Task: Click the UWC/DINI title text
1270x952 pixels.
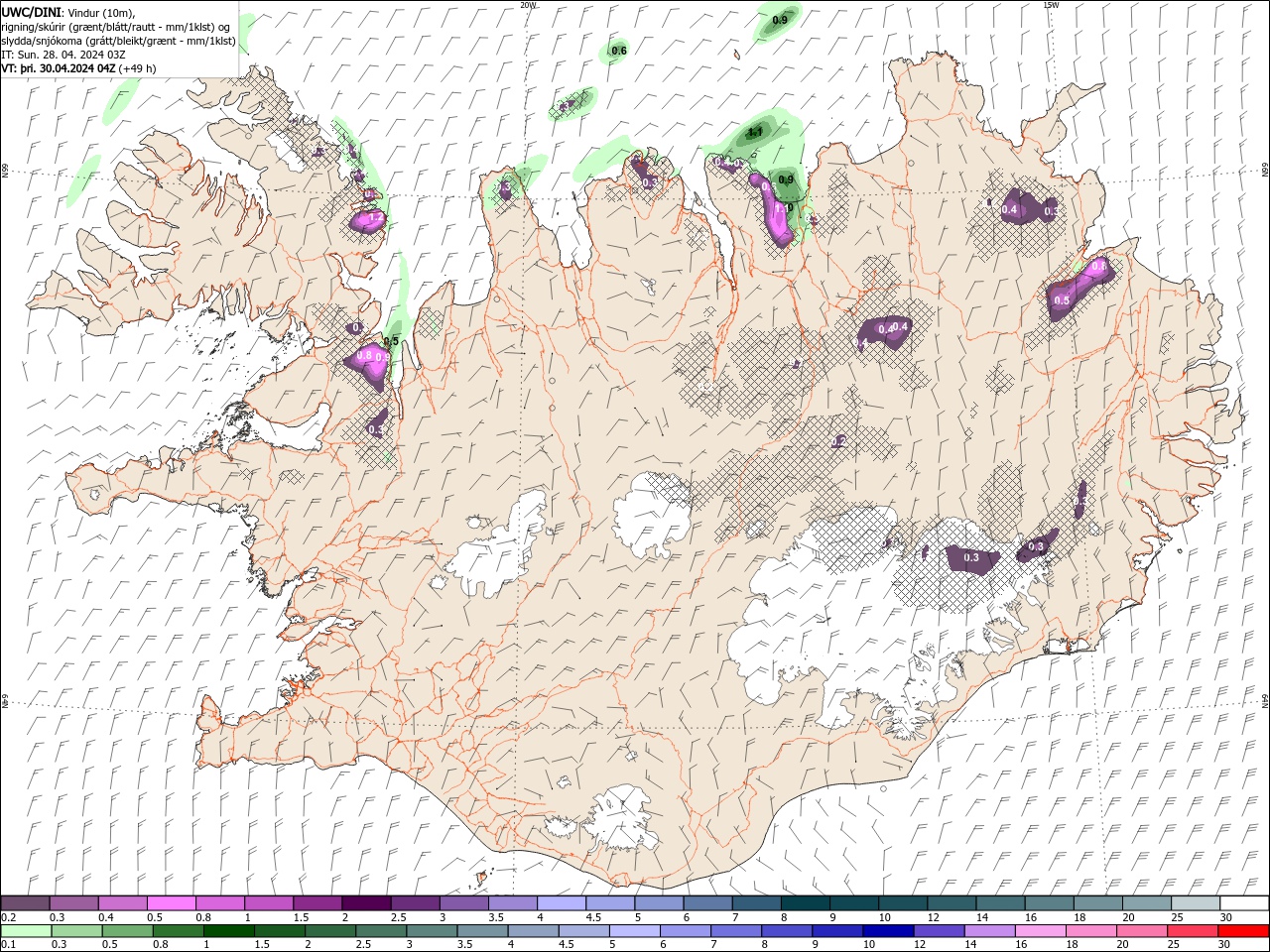Action: point(33,12)
